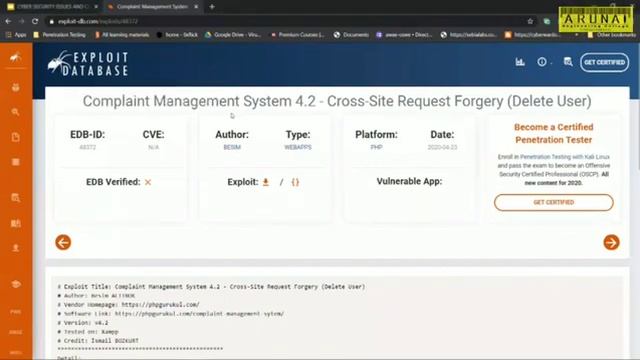Open the submissions upload icon in sidebar
This screenshot has height=360, width=640.
click(x=16, y=248)
